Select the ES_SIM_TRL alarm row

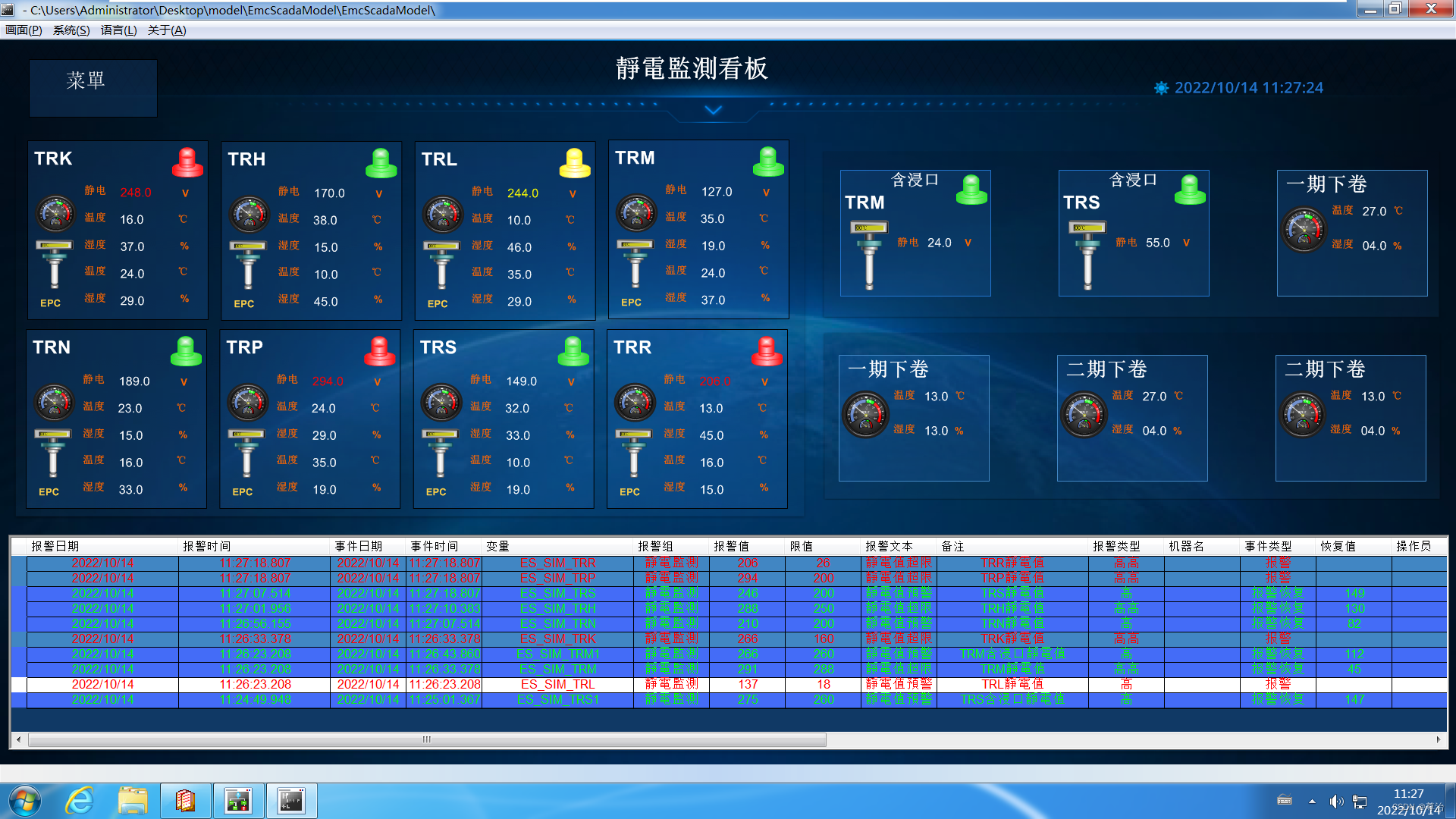tap(557, 684)
